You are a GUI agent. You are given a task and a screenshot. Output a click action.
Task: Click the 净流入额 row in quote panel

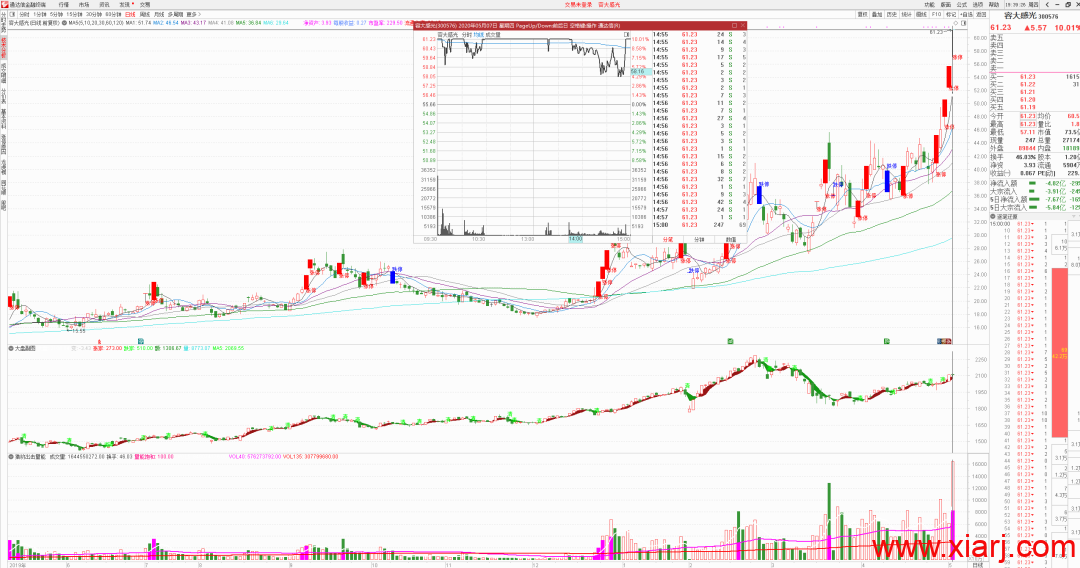tap(1035, 184)
